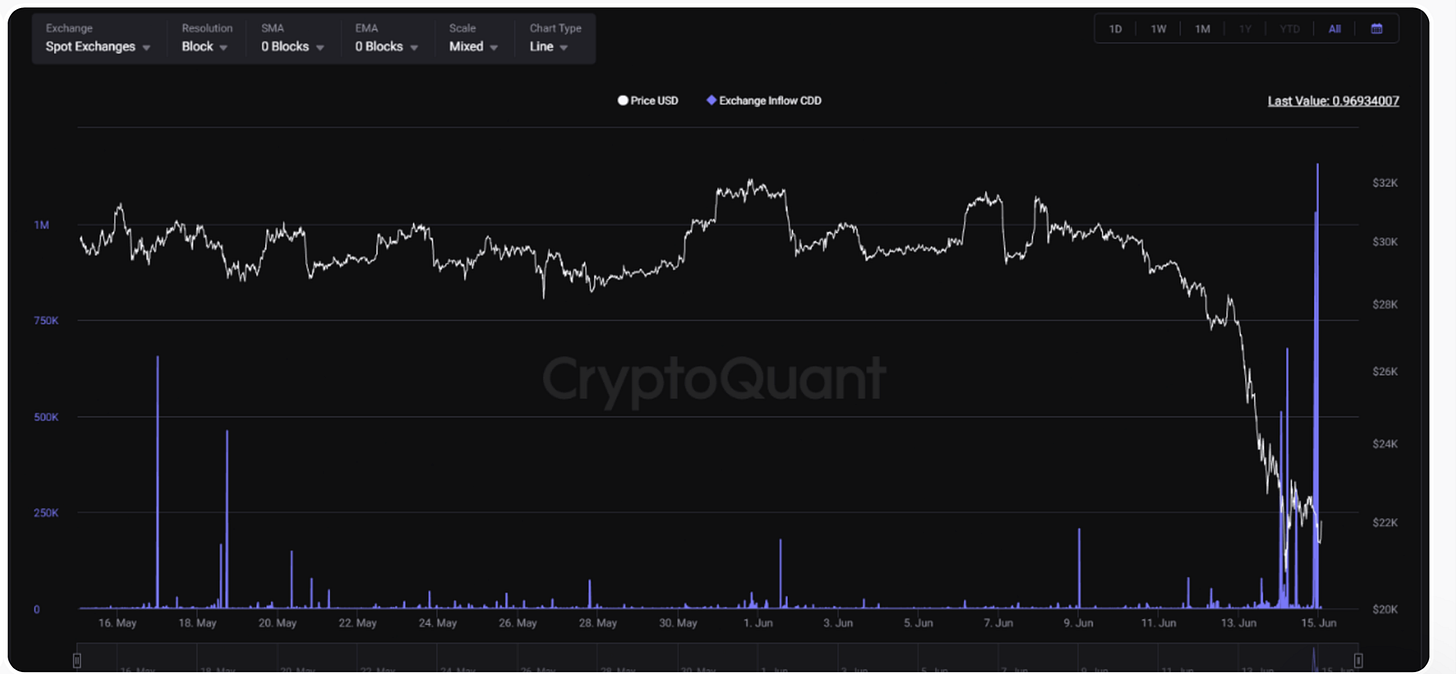Click the 1M left axis label

tap(42, 225)
